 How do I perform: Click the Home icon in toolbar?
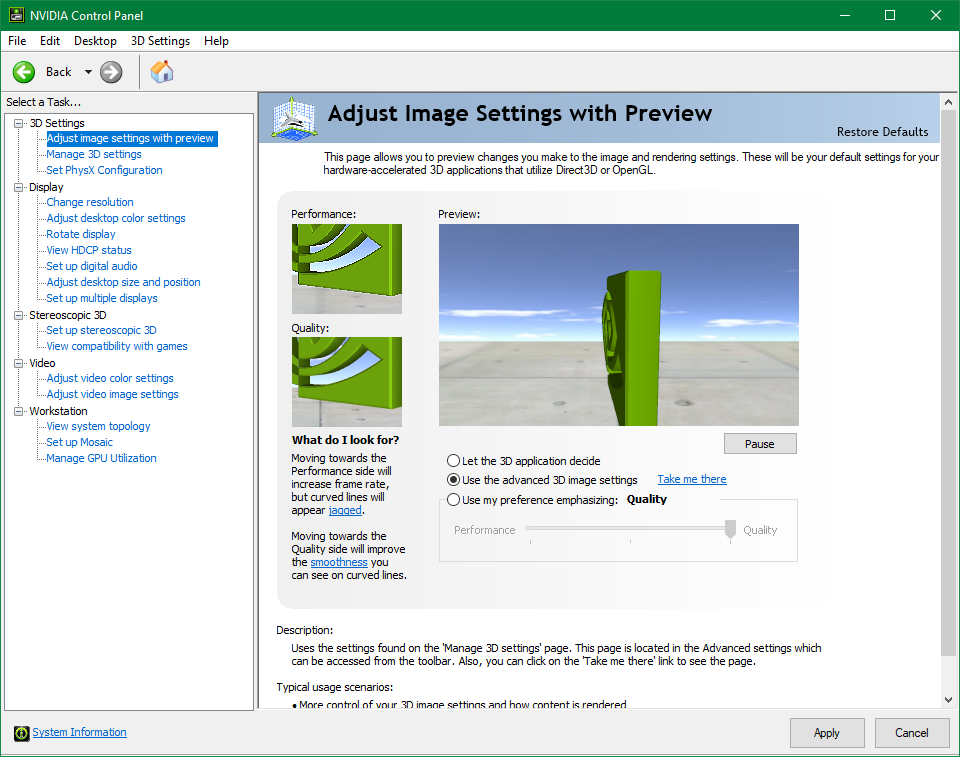[161, 72]
